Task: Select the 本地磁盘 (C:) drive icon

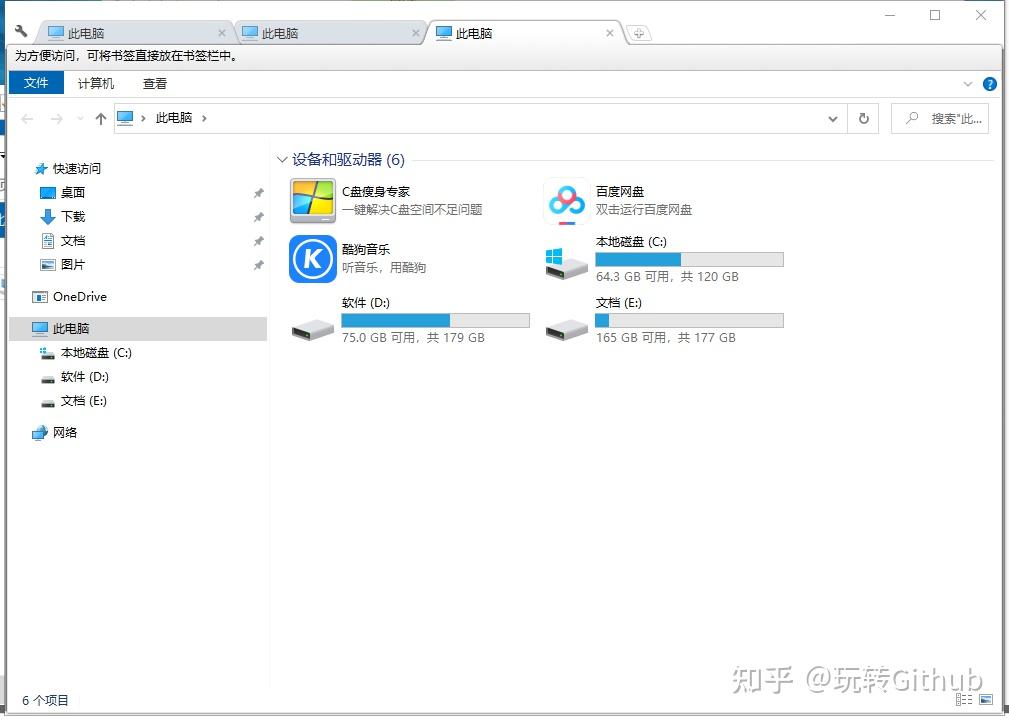Action: [565, 259]
